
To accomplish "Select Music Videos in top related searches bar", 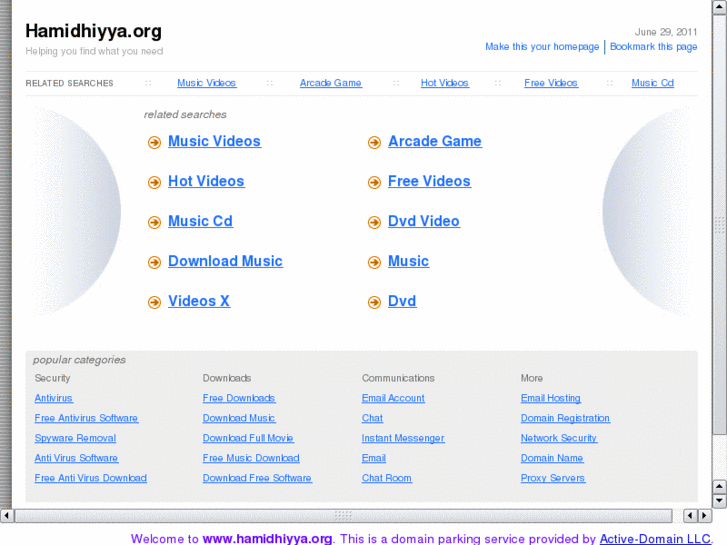I will [x=207, y=83].
